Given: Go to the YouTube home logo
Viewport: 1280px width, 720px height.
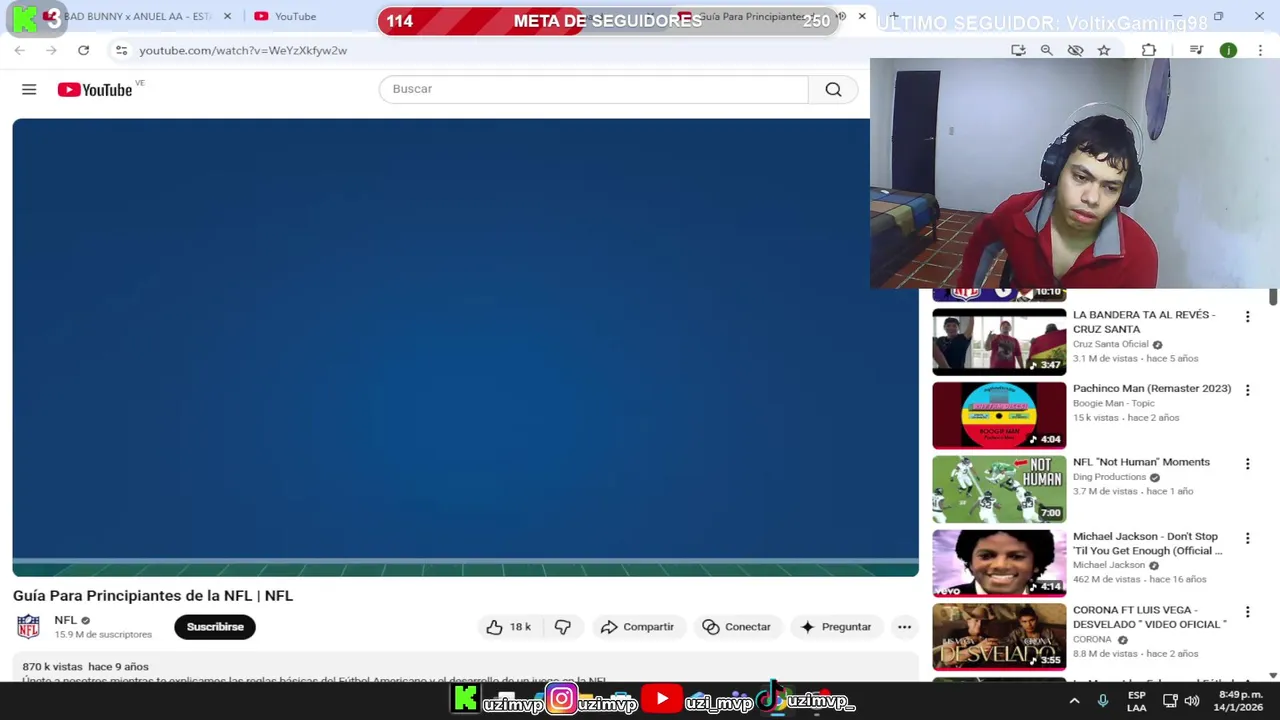Looking at the screenshot, I should [95, 89].
